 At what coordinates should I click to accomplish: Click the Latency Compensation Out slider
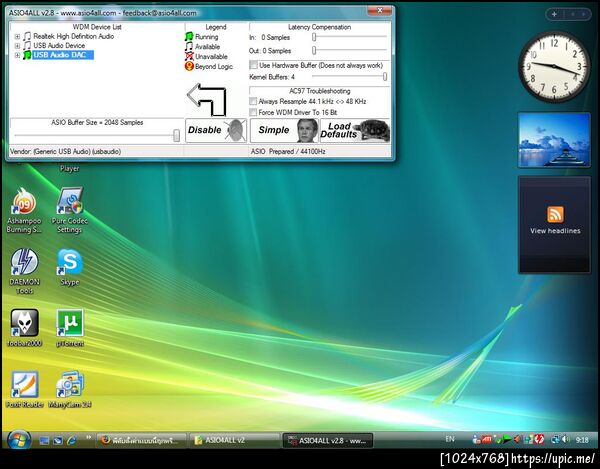tap(314, 50)
